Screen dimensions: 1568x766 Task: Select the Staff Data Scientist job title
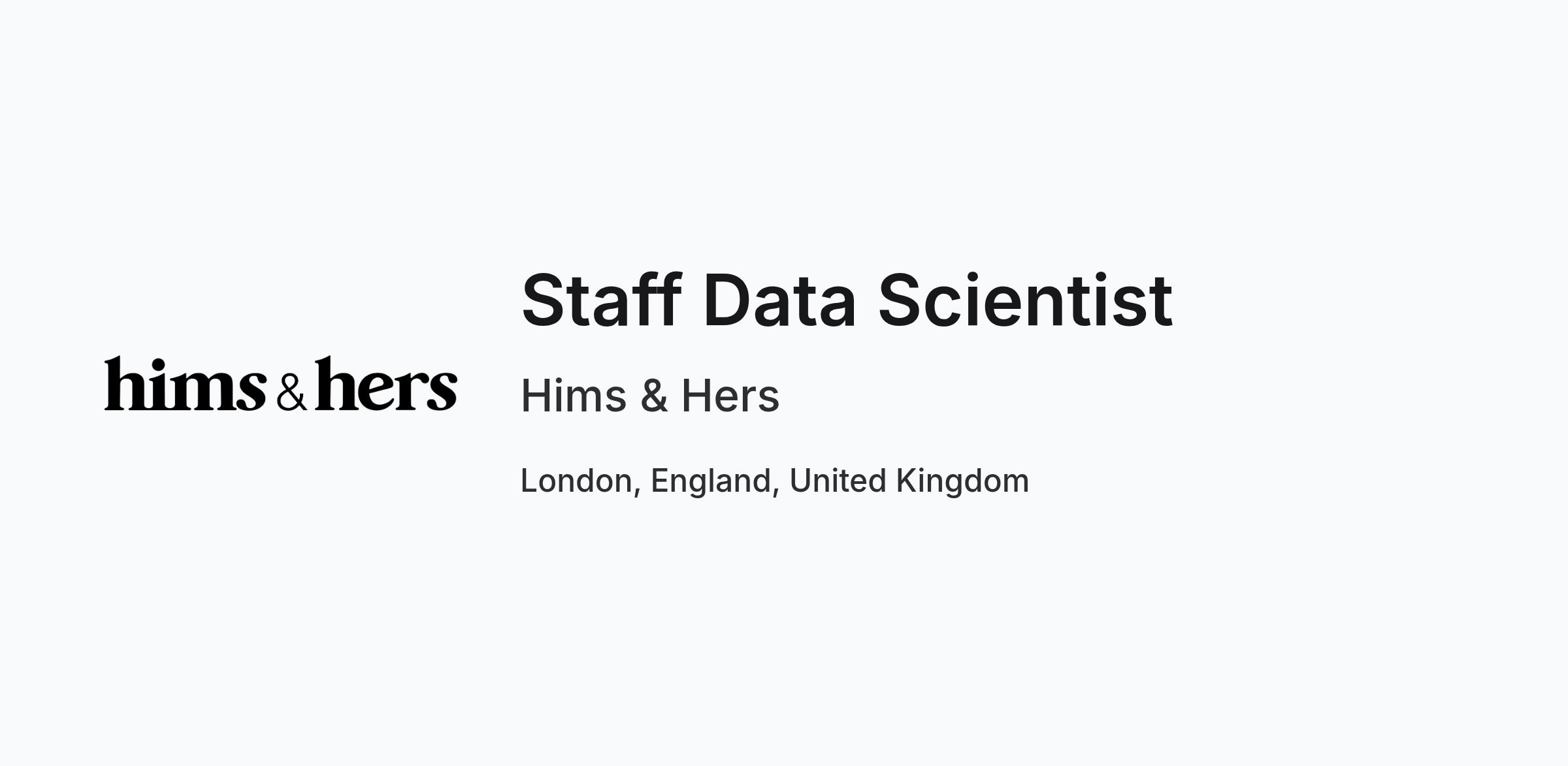coord(847,300)
